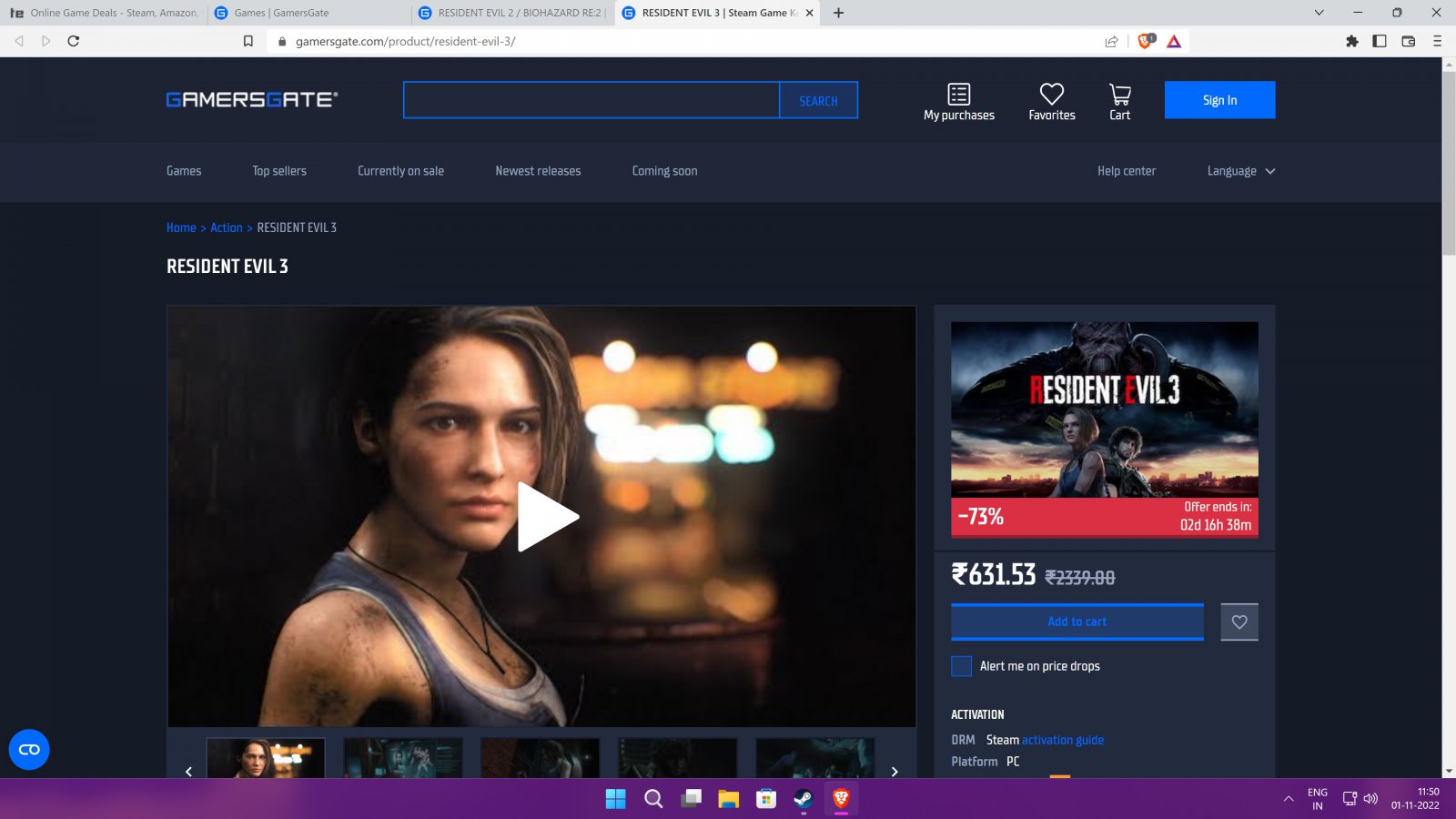The image size is (1456, 819).
Task: Open volume control in system tray
Action: 1371,799
